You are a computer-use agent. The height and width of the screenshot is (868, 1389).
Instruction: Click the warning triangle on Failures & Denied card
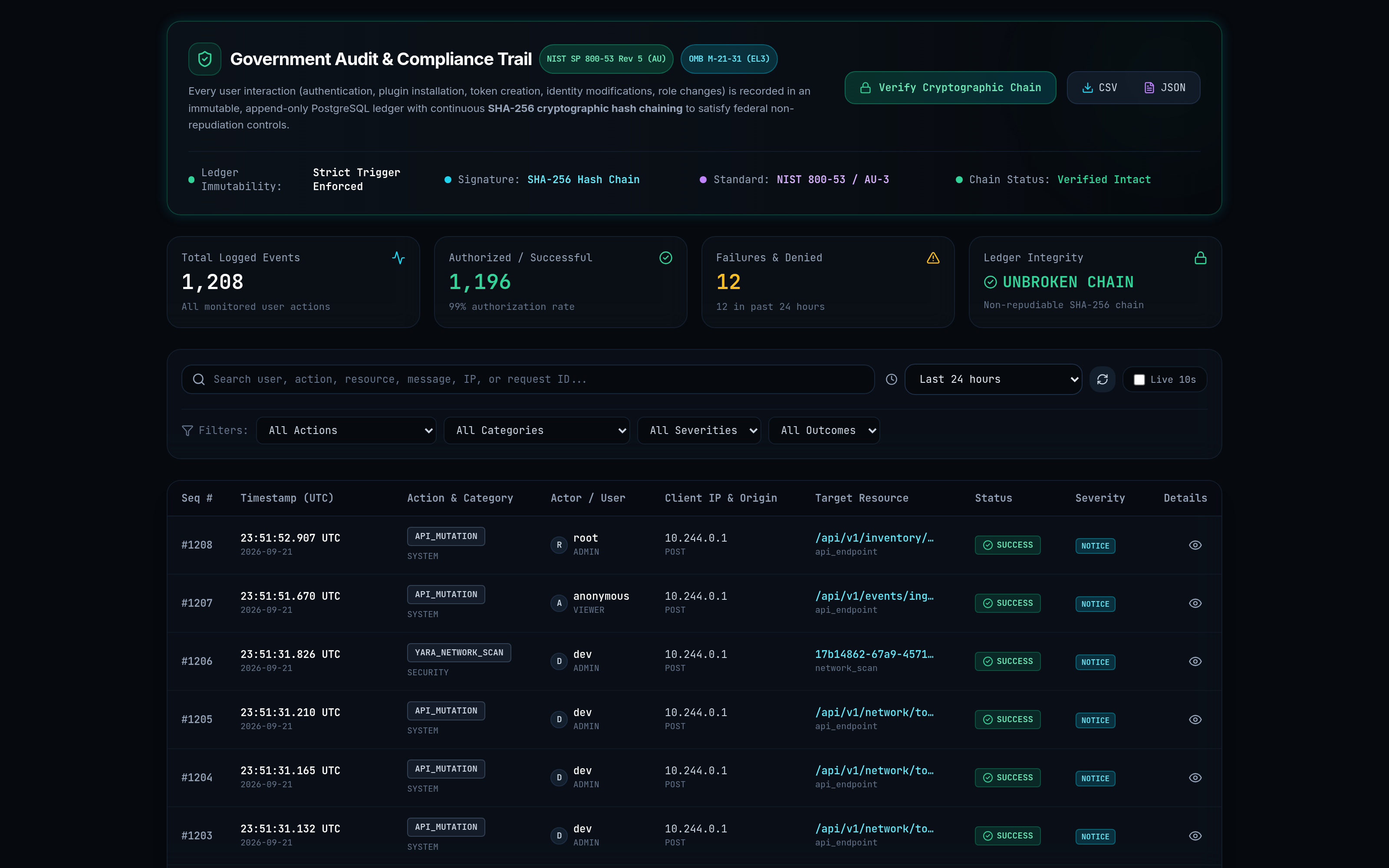point(933,258)
